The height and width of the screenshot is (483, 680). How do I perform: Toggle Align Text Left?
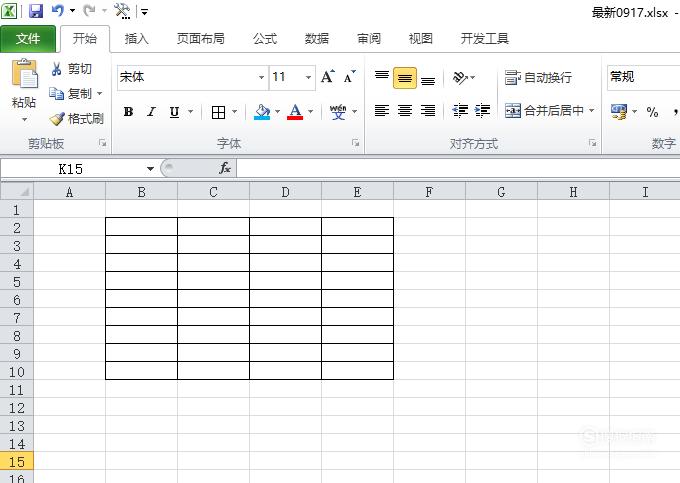[x=382, y=111]
